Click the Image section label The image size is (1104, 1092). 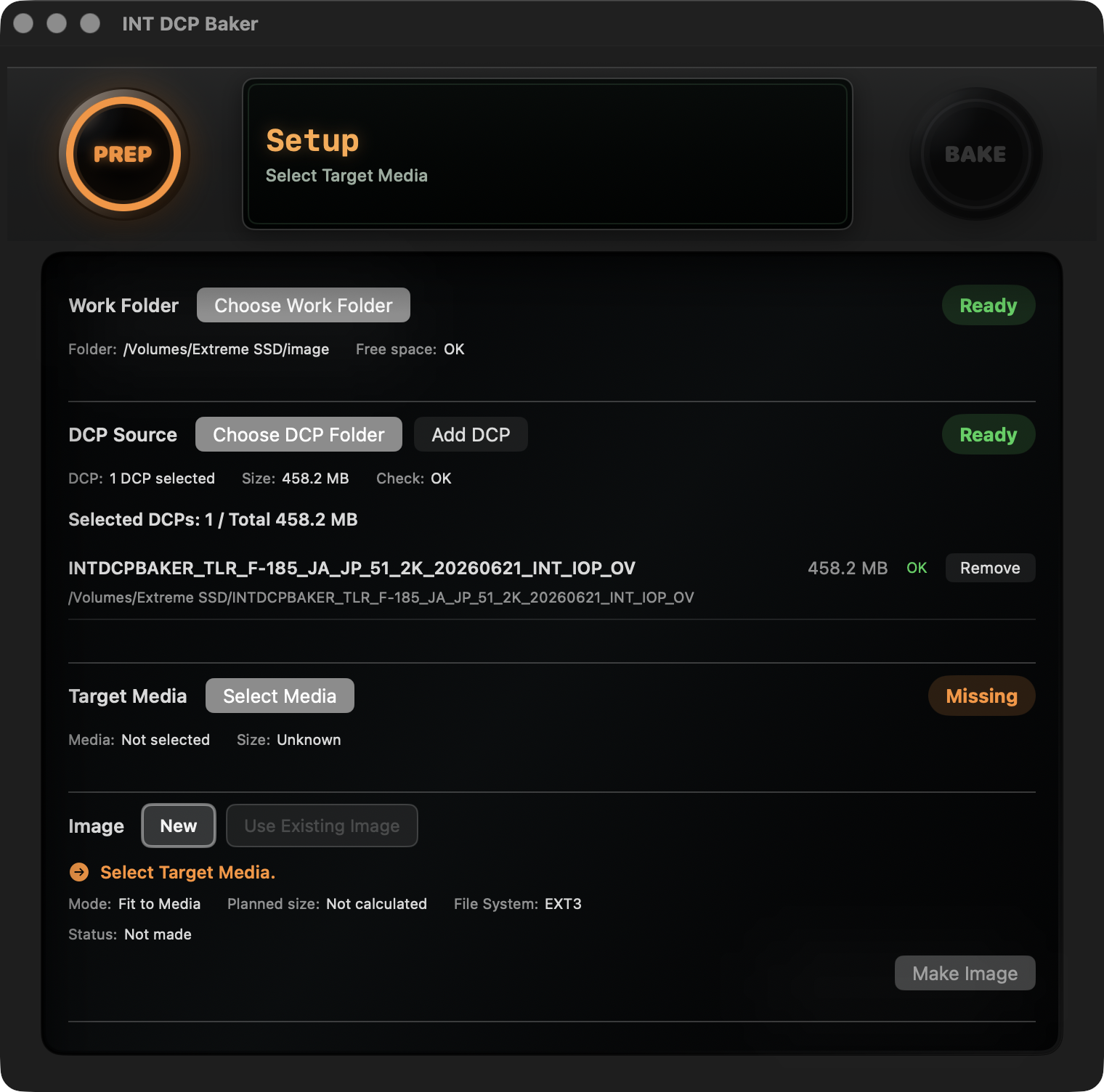pos(96,826)
